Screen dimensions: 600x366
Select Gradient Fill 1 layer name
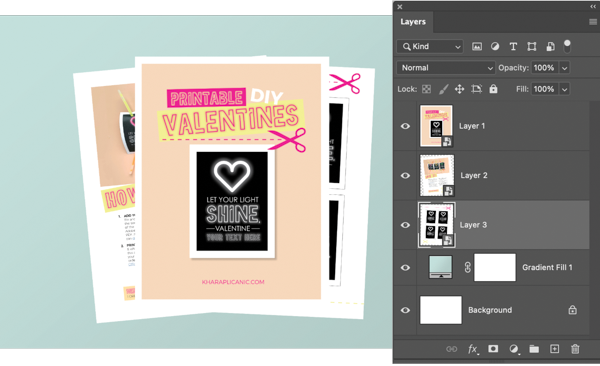(x=547, y=267)
